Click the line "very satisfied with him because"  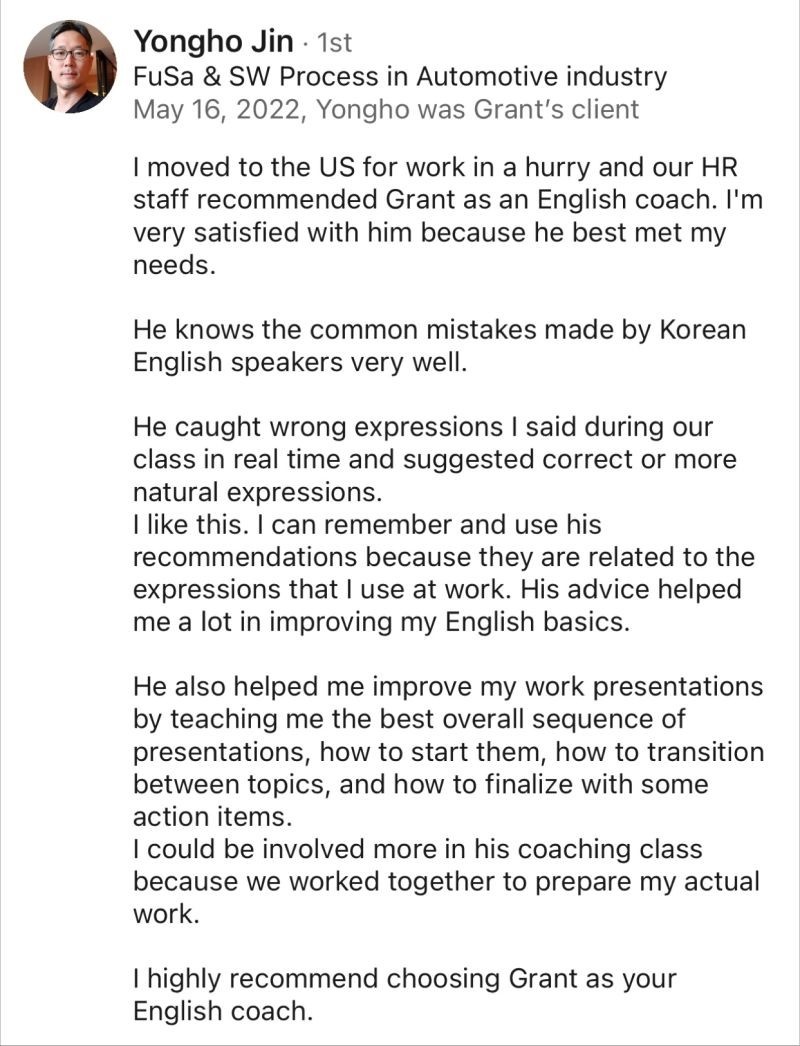coord(429,233)
